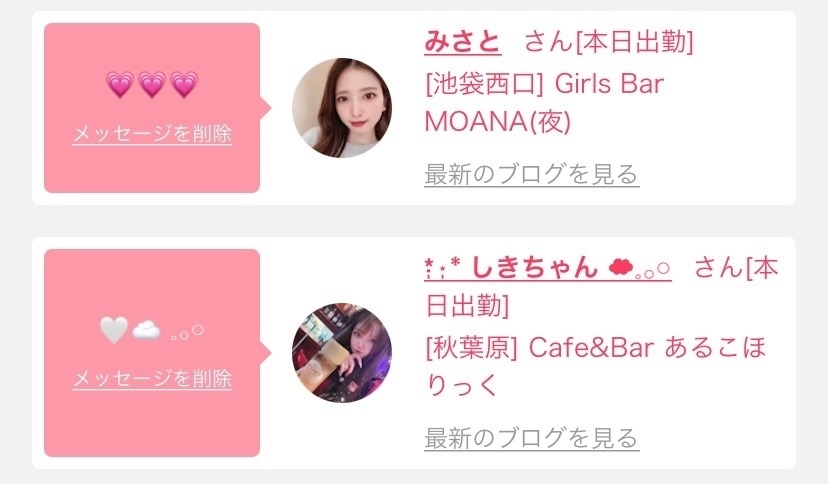The width and height of the screenshot is (828, 484).
Task: Open しきちゃん's round profile photo
Action: [x=342, y=353]
